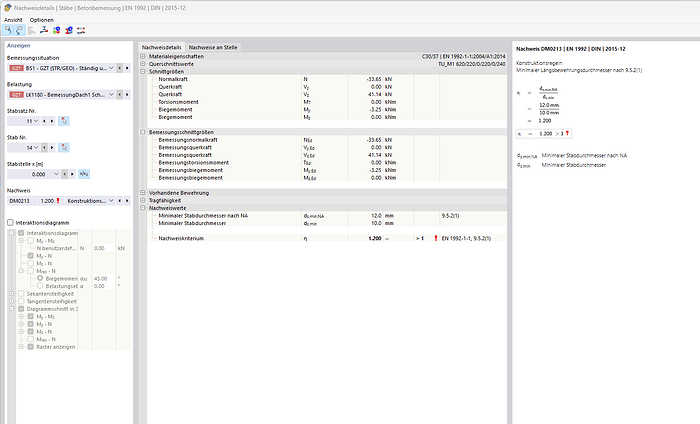This screenshot has height=424, width=700.
Task: Click the last toolbar icon with red arrows
Action: (80, 31)
